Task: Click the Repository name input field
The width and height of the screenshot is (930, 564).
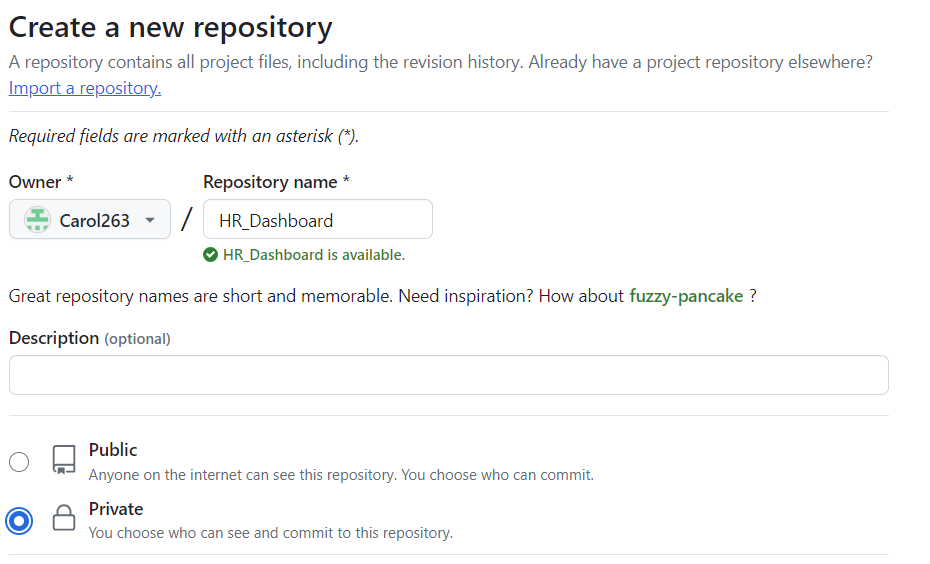Action: pyautogui.click(x=318, y=220)
